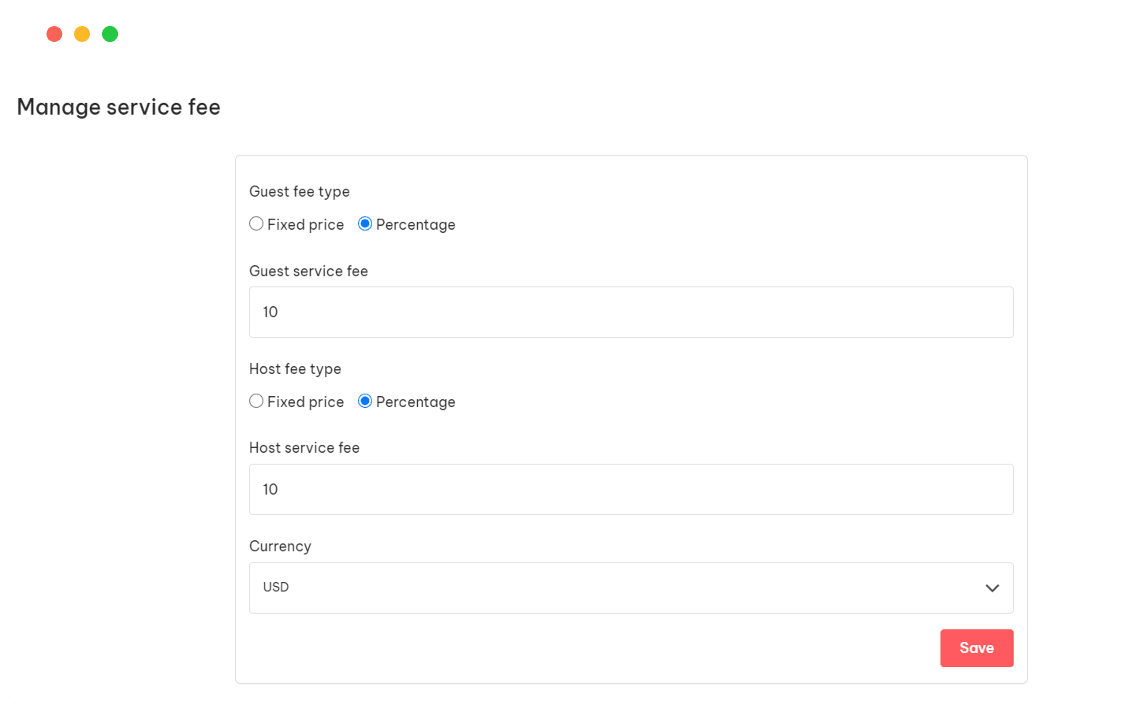The width and height of the screenshot is (1124, 712).
Task: Select Percentage for Host fee type
Action: [364, 400]
